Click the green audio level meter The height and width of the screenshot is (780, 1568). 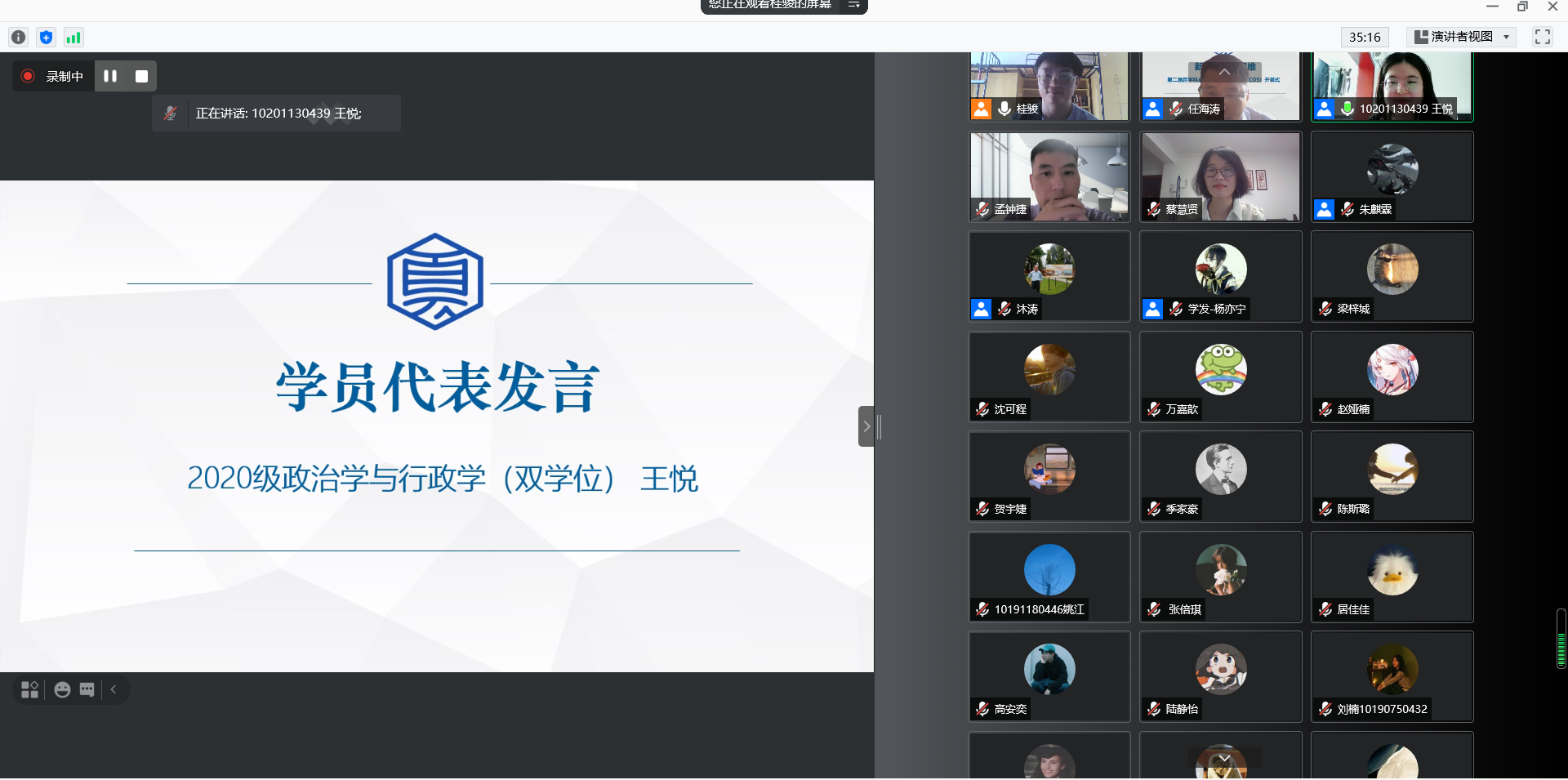click(x=1561, y=639)
